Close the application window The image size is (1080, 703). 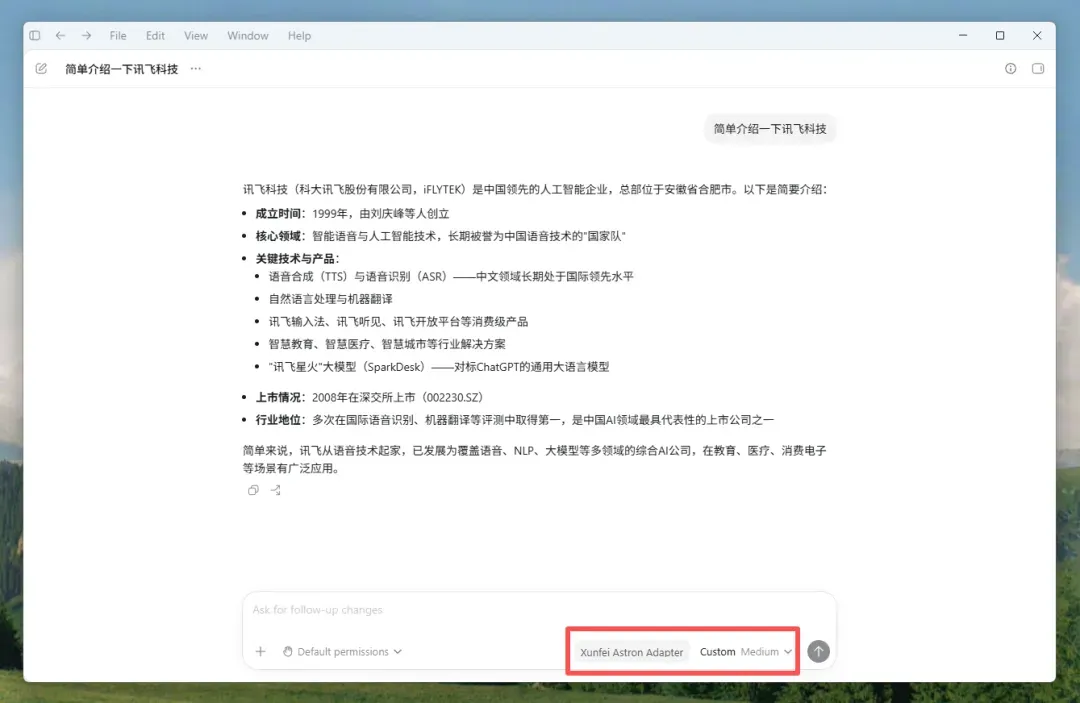pos(1037,36)
